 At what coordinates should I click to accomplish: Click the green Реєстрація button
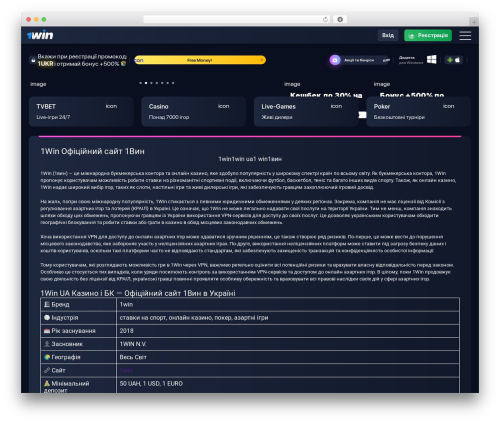(428, 35)
